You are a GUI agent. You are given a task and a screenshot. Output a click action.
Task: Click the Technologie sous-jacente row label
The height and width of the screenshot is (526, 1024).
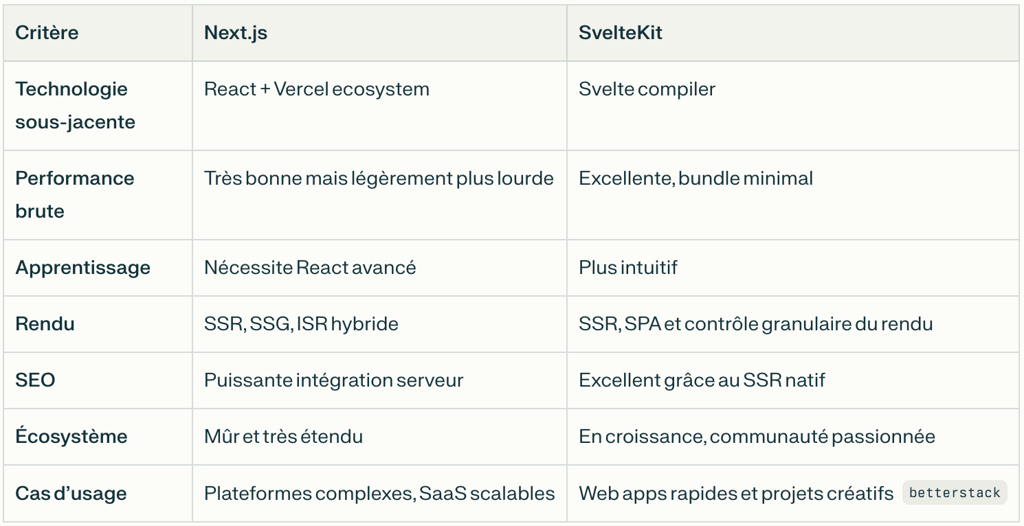click(75, 105)
